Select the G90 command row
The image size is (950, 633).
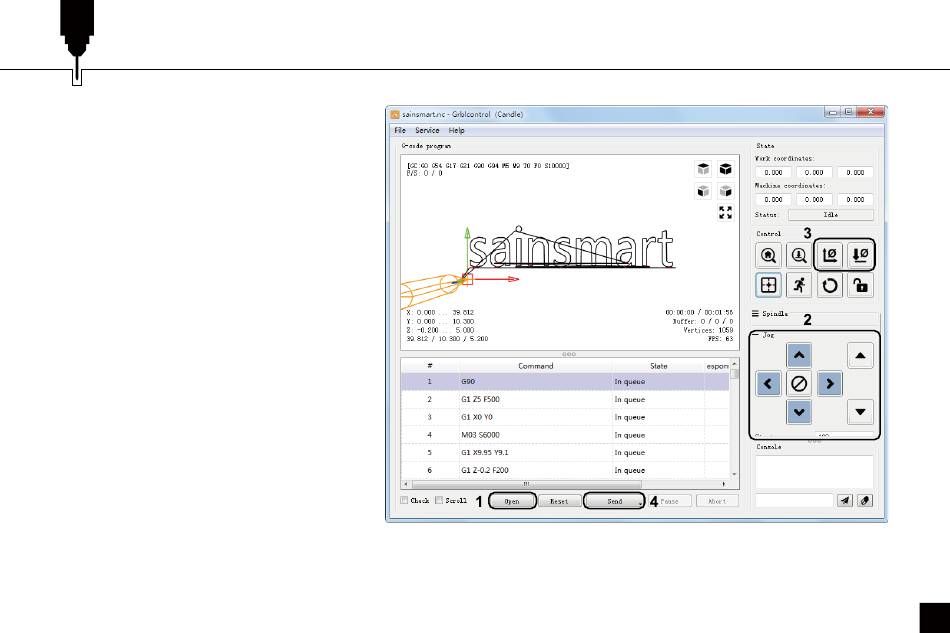(565, 382)
